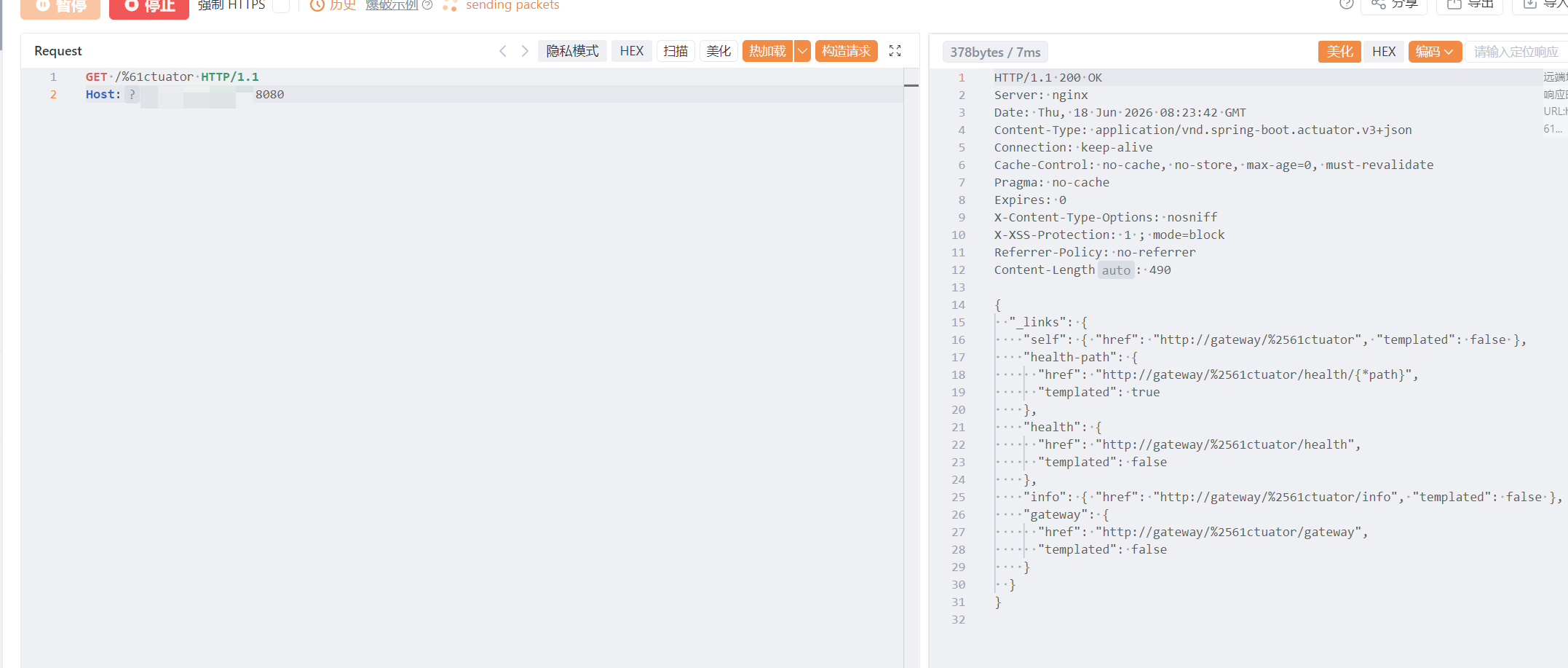1568x668 pixels.
Task: Click the "health-path": { JSON line
Action: pos(1080,358)
